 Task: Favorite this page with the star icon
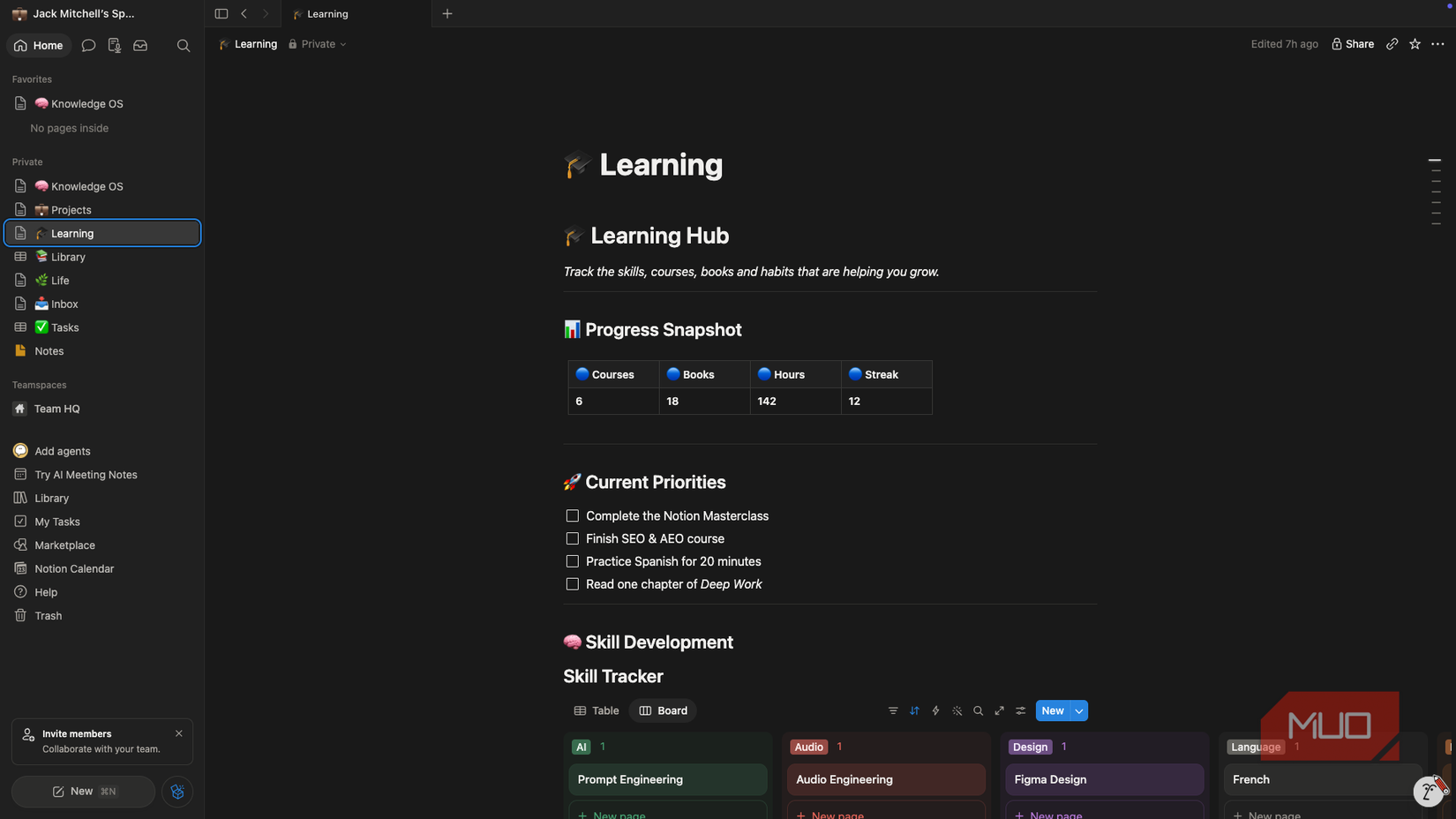click(1415, 44)
